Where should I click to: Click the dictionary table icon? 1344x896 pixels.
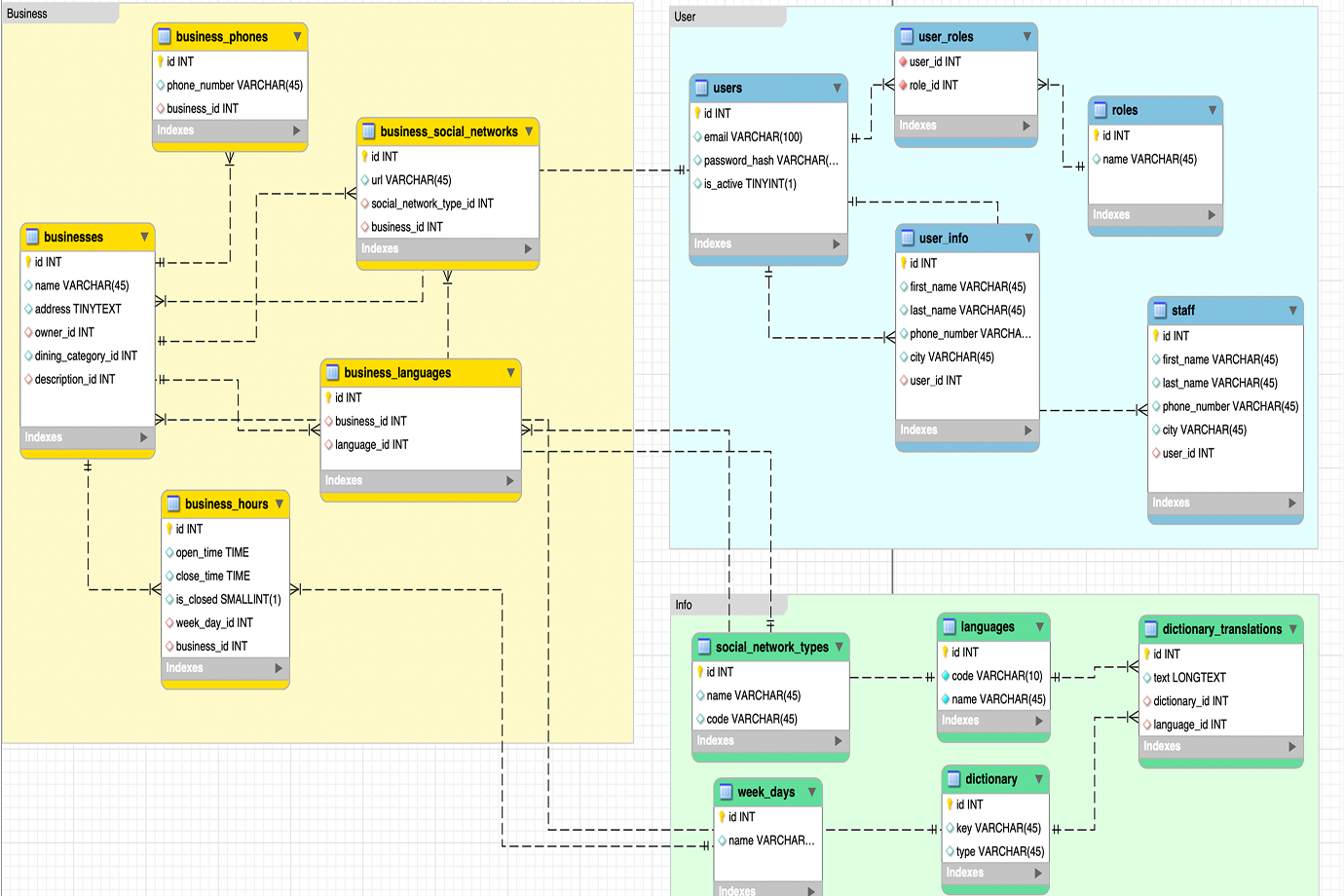coord(953,779)
